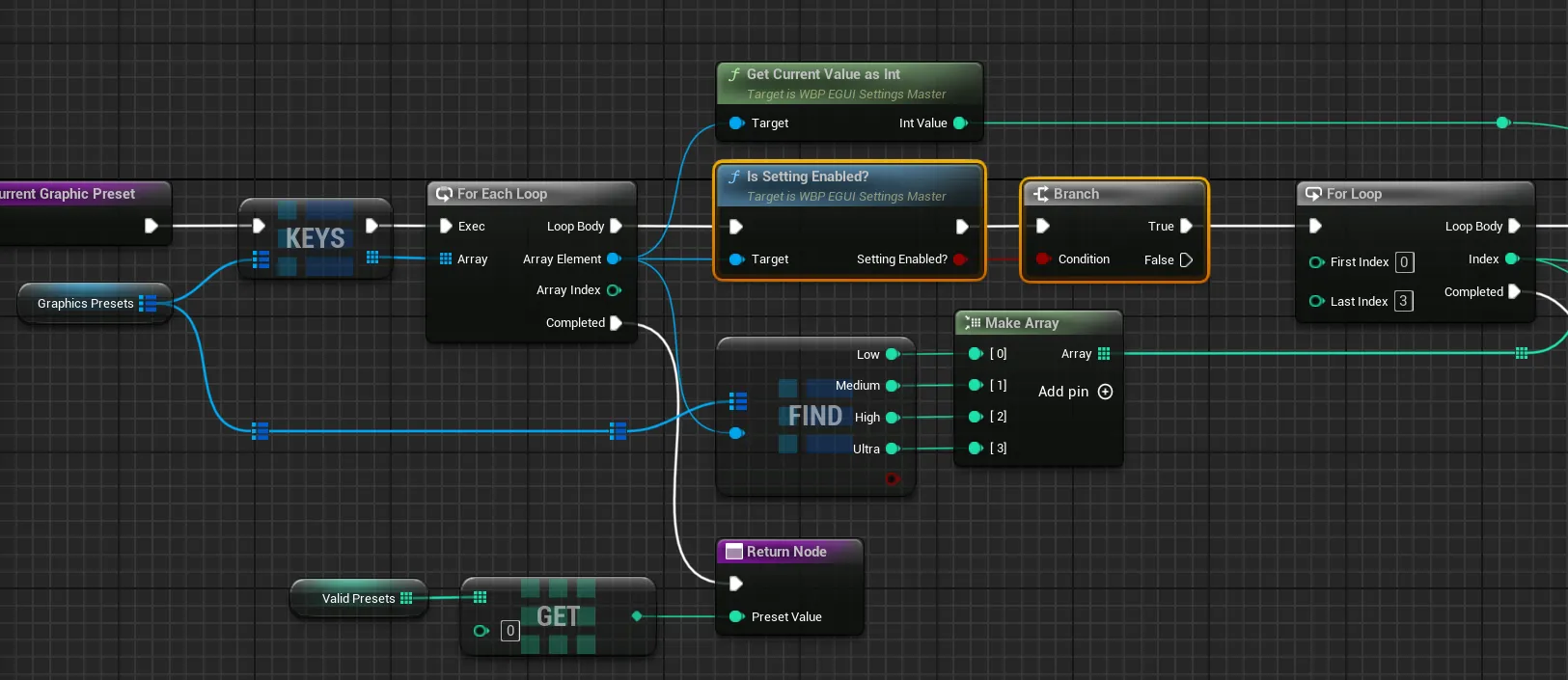1568x680 pixels.
Task: Click Array input pin on For Each Loop
Action: point(446,259)
